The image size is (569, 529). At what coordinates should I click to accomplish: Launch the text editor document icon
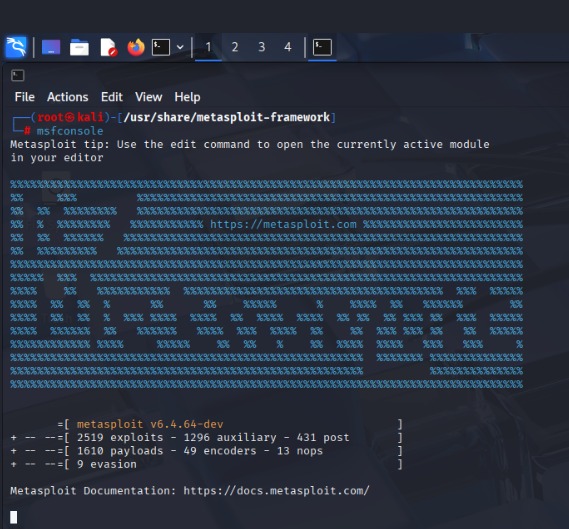(109, 47)
